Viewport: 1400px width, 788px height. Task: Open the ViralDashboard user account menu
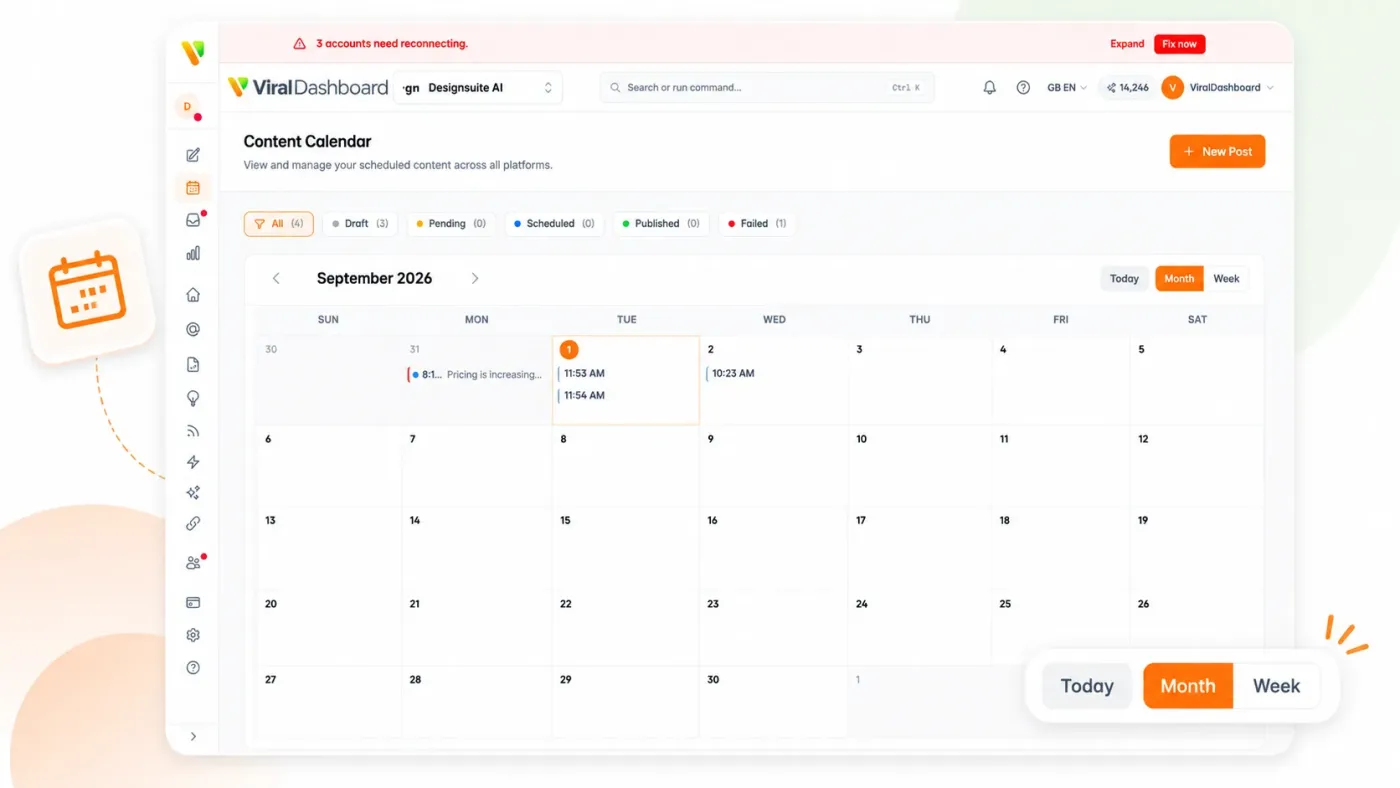(x=1218, y=88)
